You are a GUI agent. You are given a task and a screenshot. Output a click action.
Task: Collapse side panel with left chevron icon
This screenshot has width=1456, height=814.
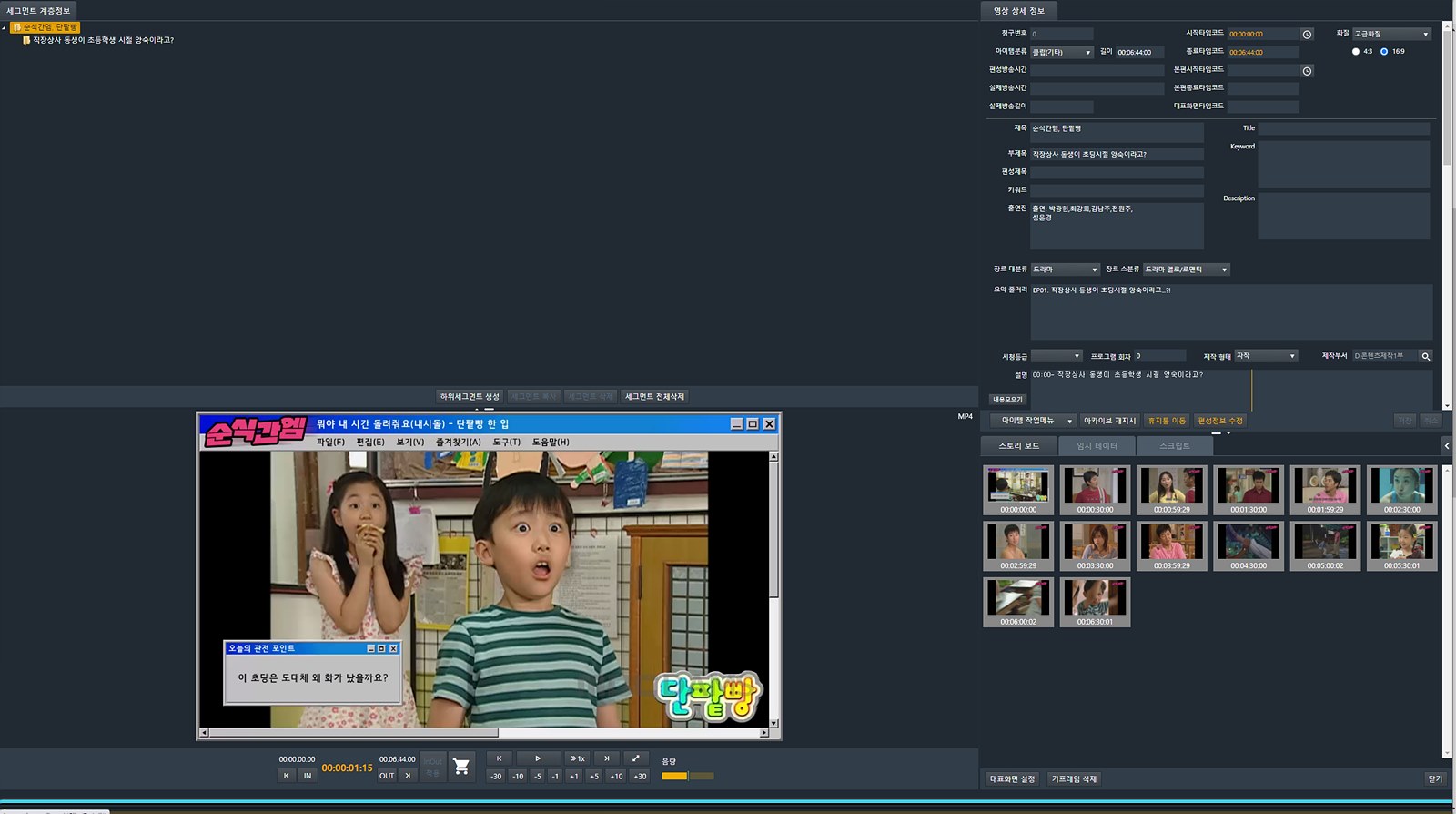(x=1447, y=445)
